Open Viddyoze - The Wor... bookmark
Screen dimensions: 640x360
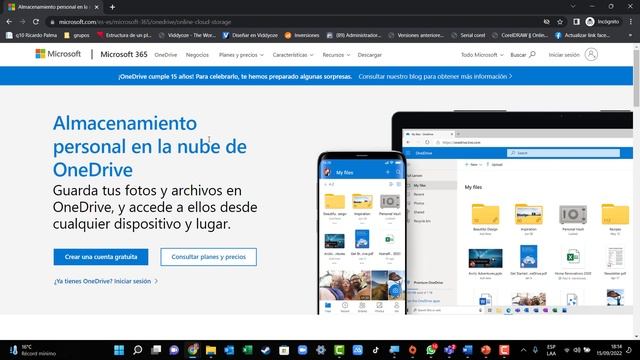[187, 36]
